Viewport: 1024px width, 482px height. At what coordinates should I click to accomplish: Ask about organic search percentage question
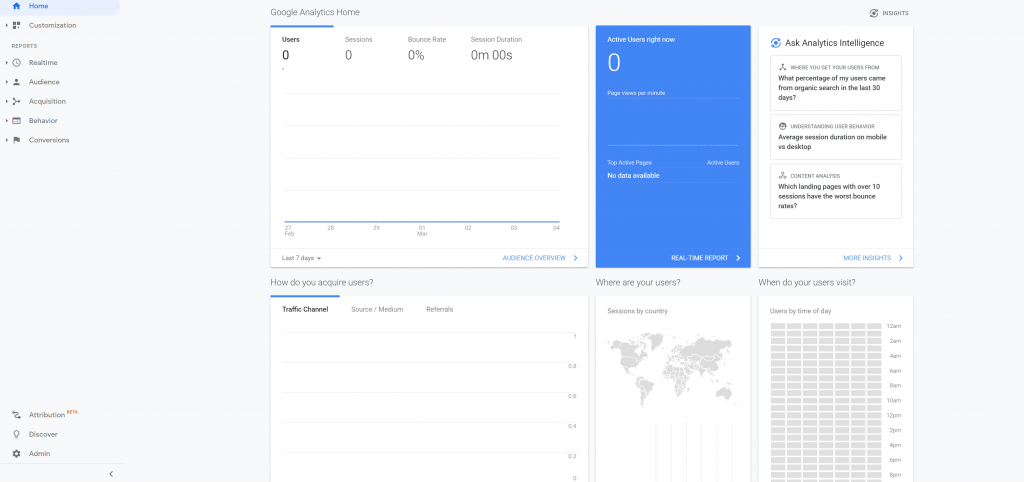[836, 83]
